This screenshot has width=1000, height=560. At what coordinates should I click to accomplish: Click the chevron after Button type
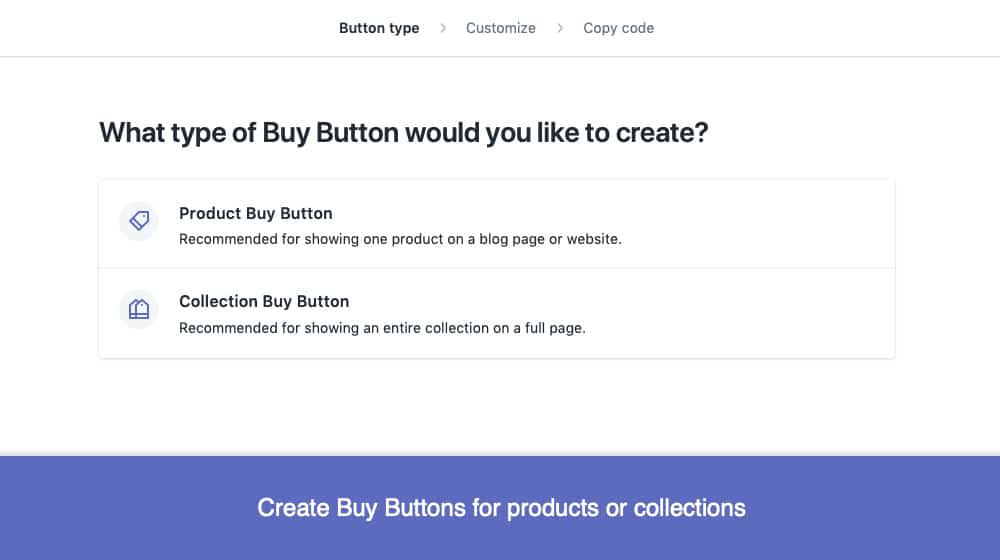click(x=443, y=28)
